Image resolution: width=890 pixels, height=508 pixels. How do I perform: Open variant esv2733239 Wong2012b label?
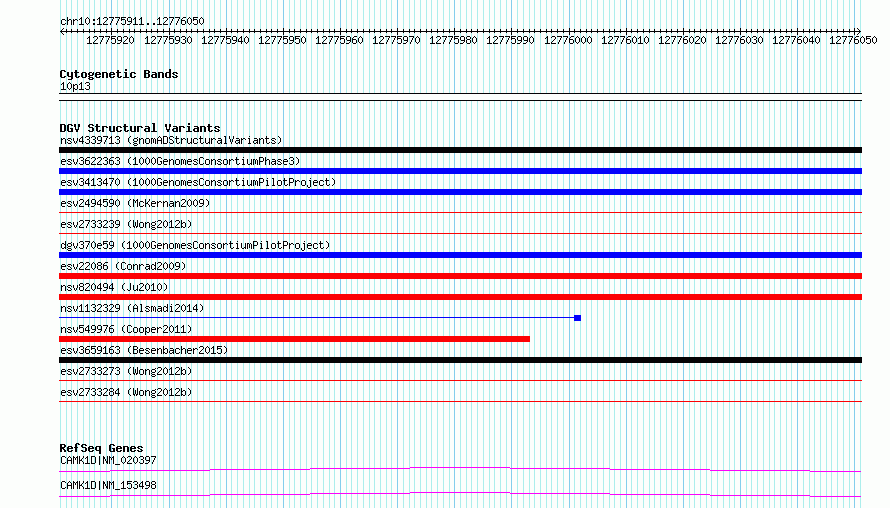pyautogui.click(x=126, y=224)
